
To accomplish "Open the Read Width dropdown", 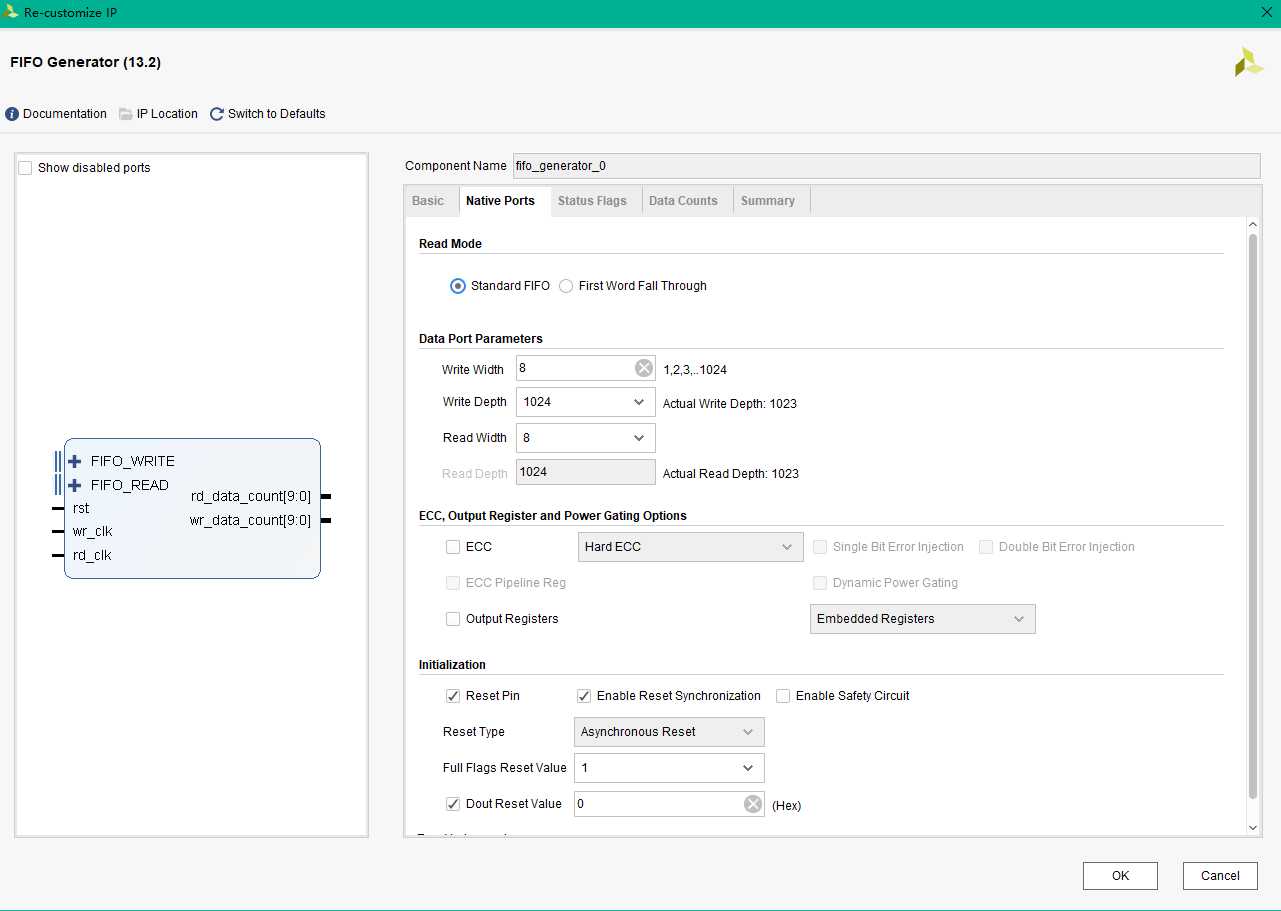I will pos(586,438).
